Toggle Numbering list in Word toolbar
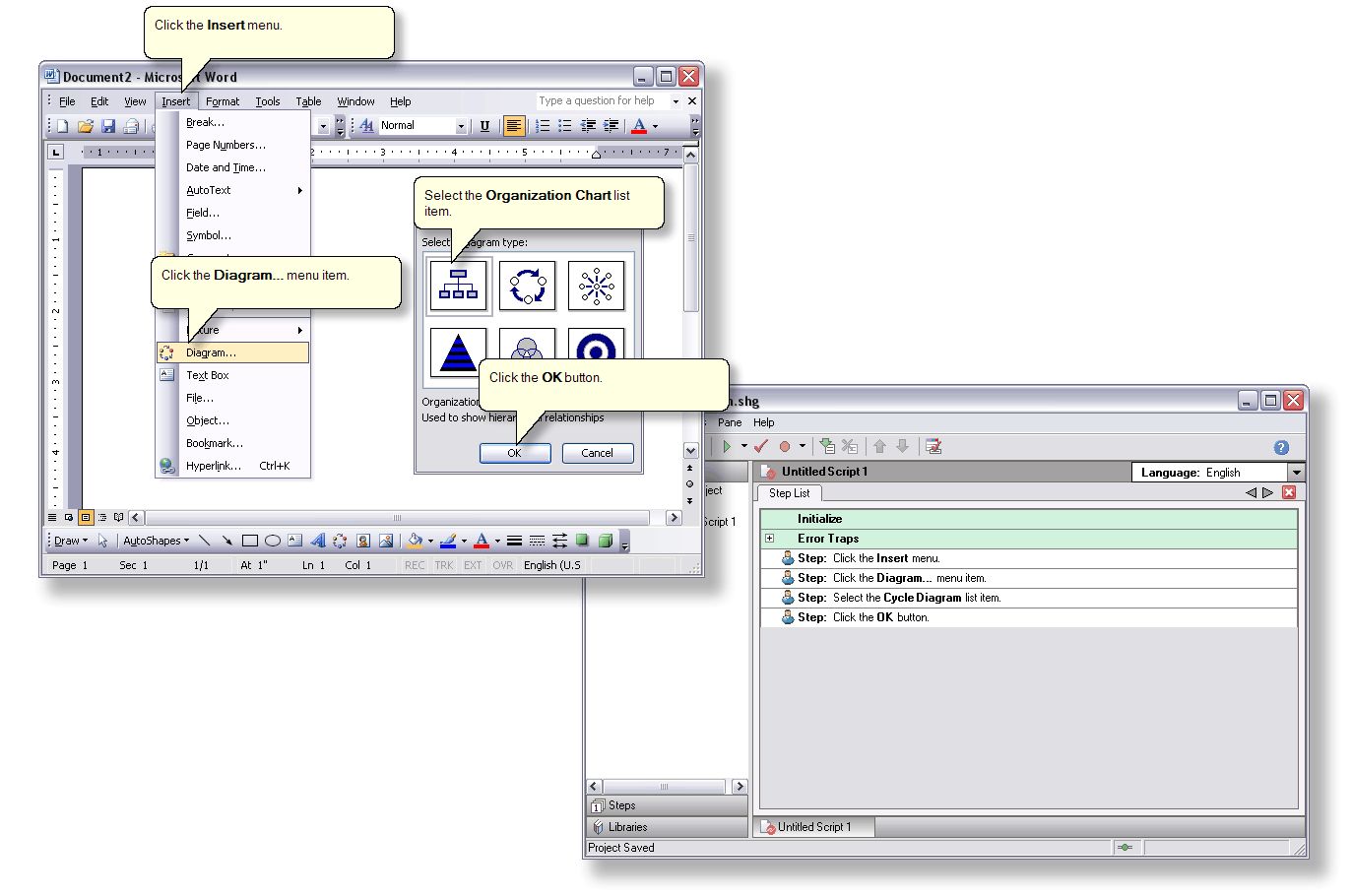This screenshot has height=896, width=1351. 543,126
